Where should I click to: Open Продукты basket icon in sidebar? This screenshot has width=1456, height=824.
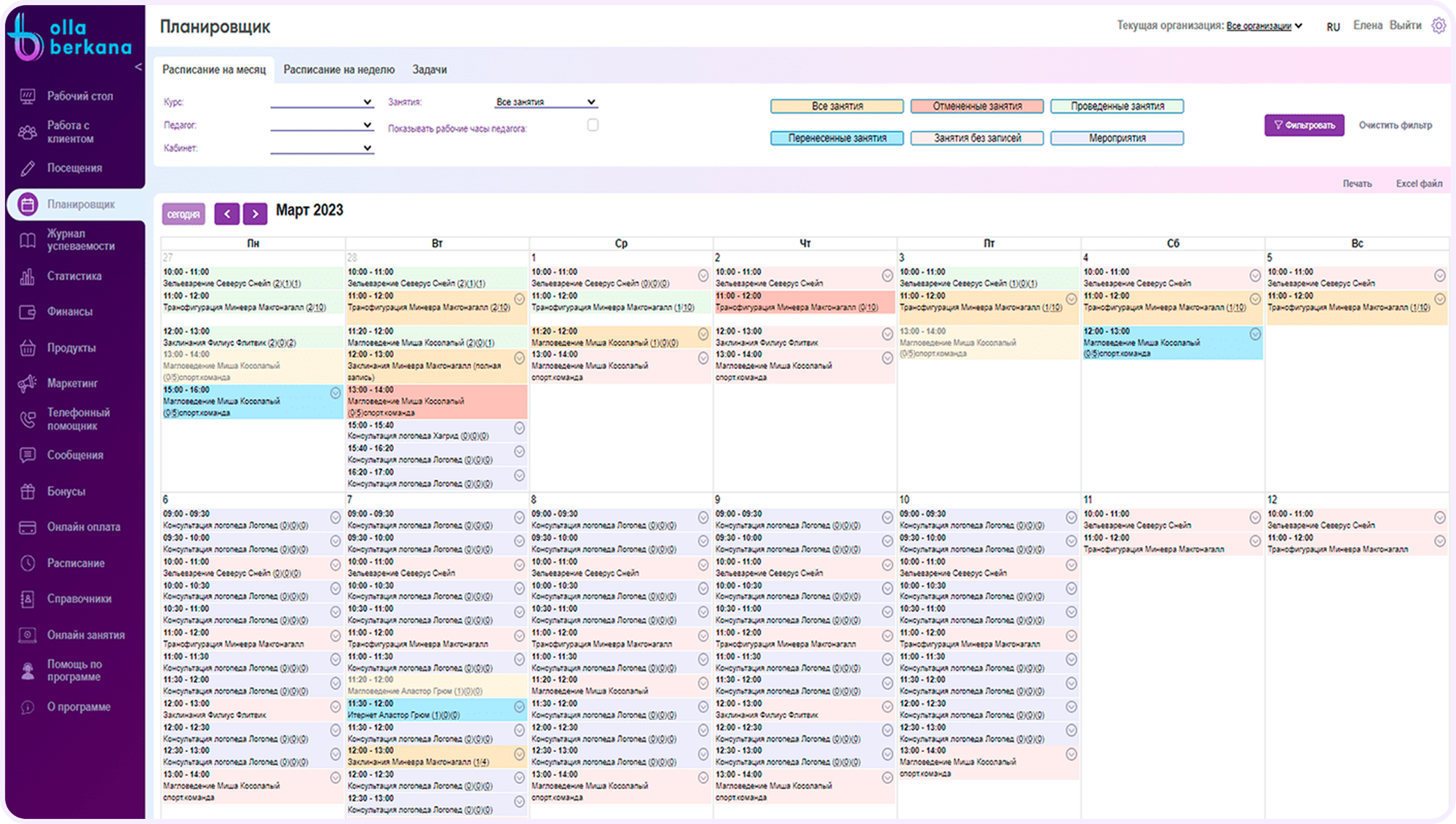28,348
